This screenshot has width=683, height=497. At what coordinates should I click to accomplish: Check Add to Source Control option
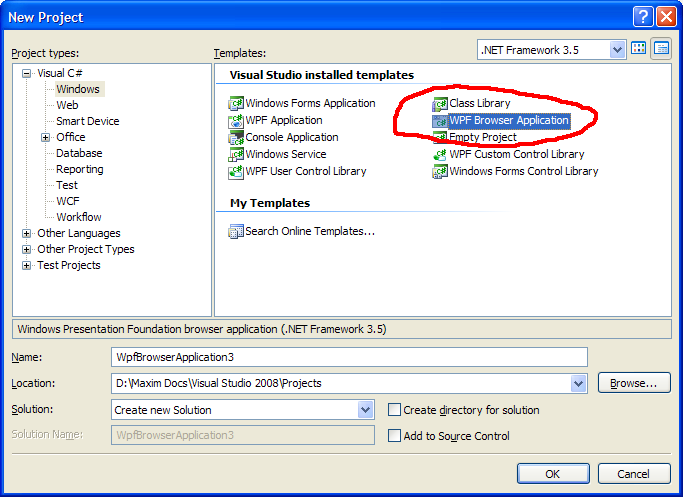(394, 436)
